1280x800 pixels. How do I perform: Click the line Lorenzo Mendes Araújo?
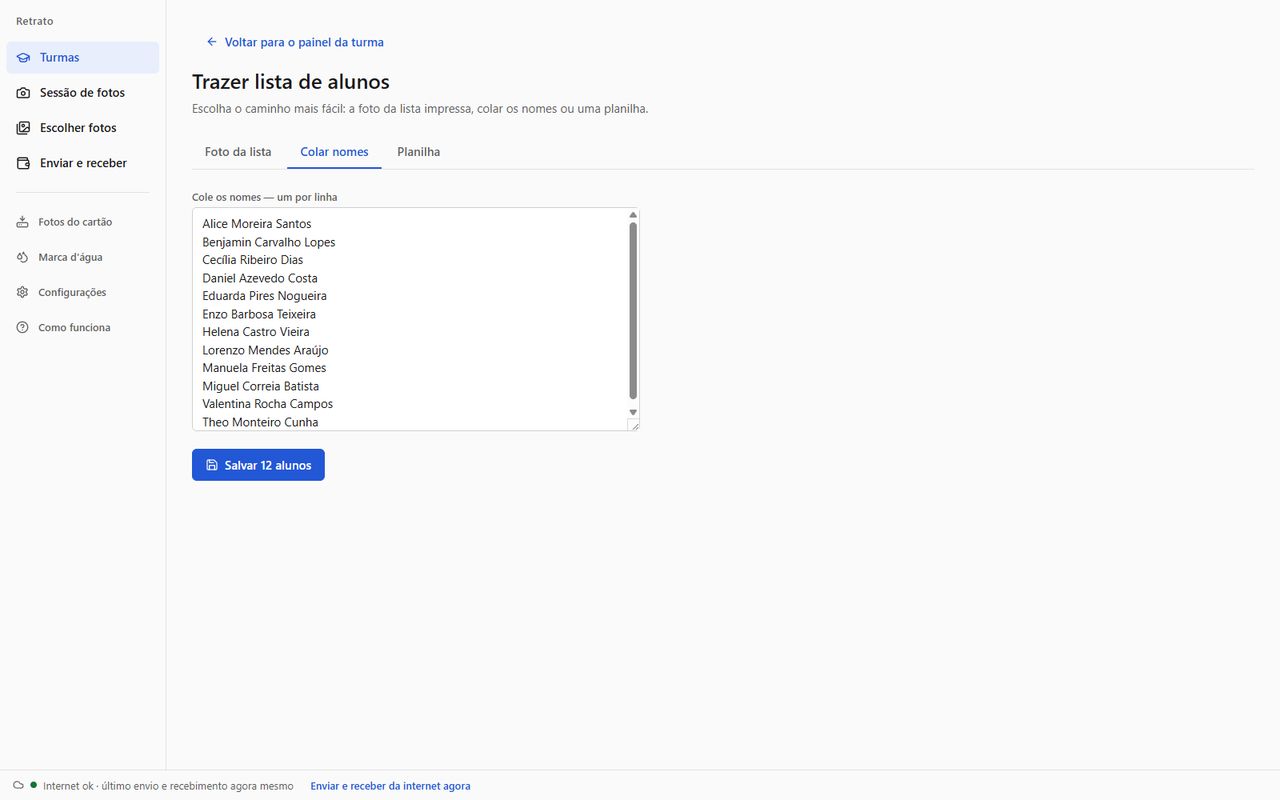pyautogui.click(x=265, y=350)
